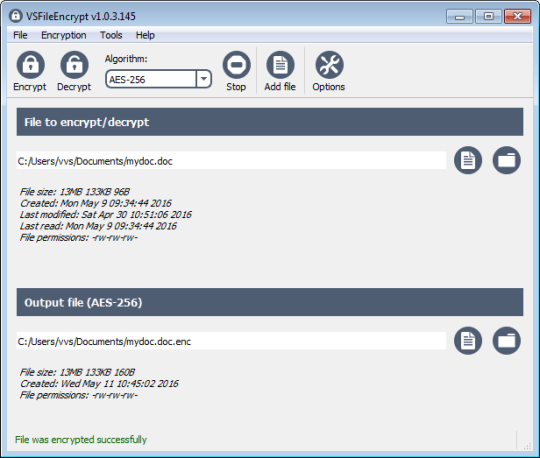Viewport: 540px width, 458px height.
Task: Click the window resize grip in status bar
Action: coord(527,447)
